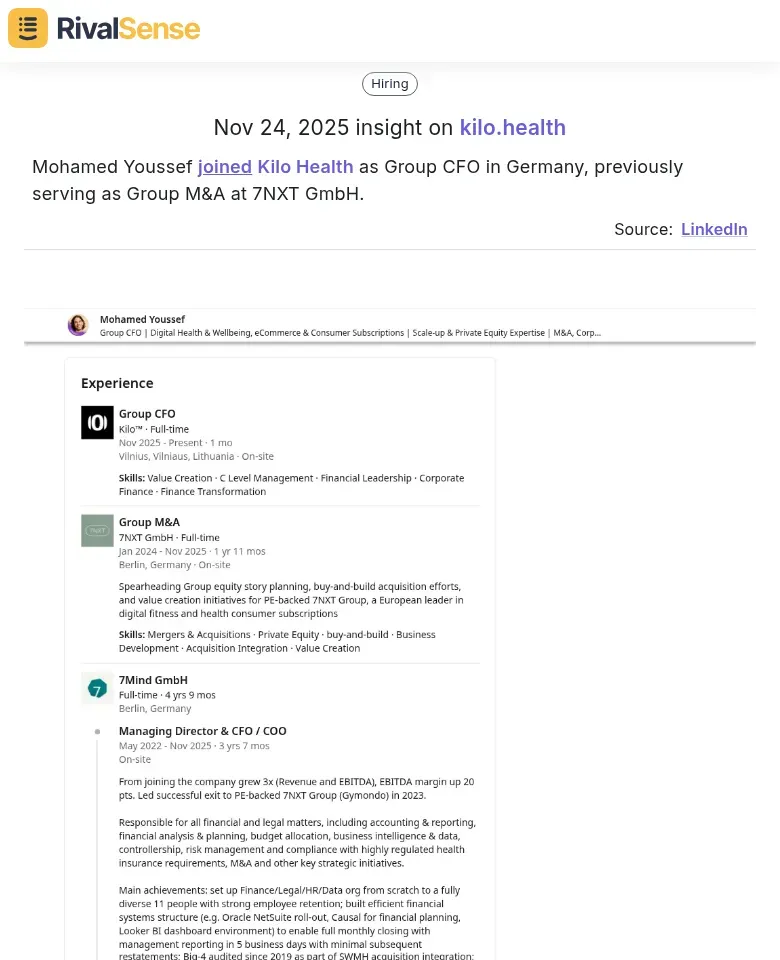
Task: Click the RivalSense logo icon
Action: click(x=27, y=28)
